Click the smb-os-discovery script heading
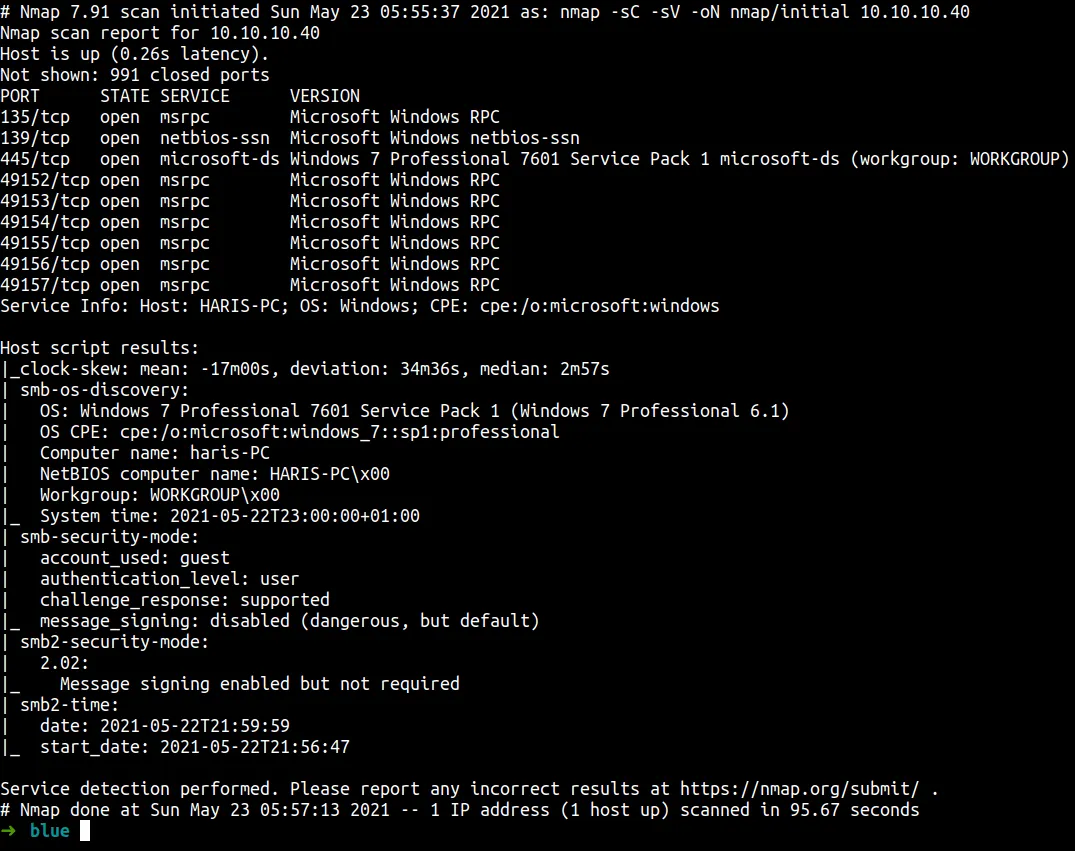 coord(104,390)
